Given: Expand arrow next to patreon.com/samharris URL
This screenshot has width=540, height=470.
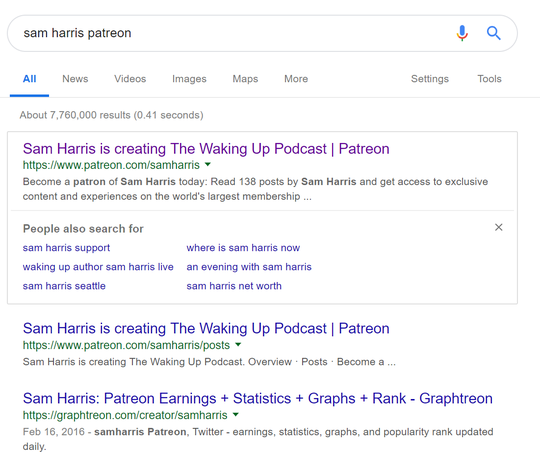Looking at the screenshot, I should (x=208, y=164).
